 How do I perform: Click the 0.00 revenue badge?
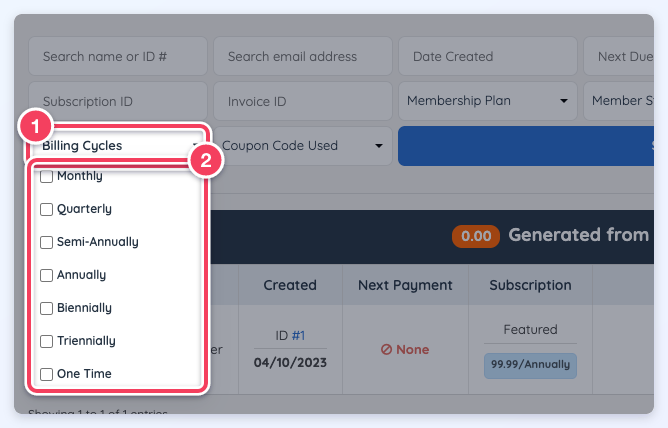coord(476,236)
